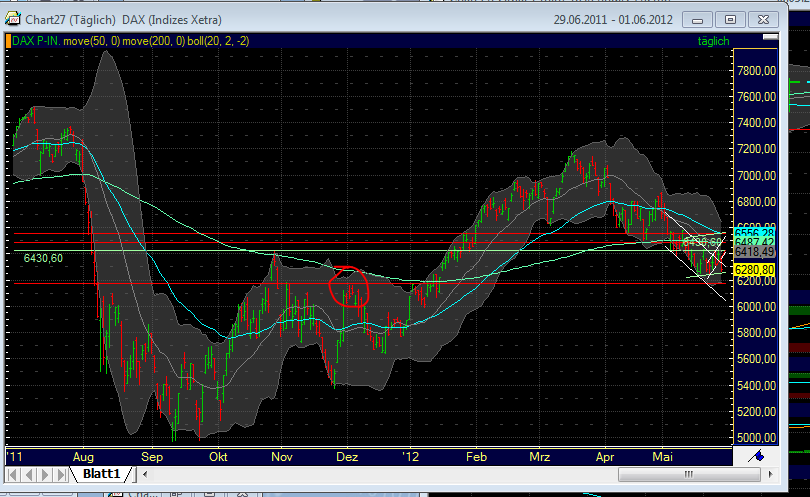
Task: Click the 5800,00 price axis label
Action: coord(756,333)
